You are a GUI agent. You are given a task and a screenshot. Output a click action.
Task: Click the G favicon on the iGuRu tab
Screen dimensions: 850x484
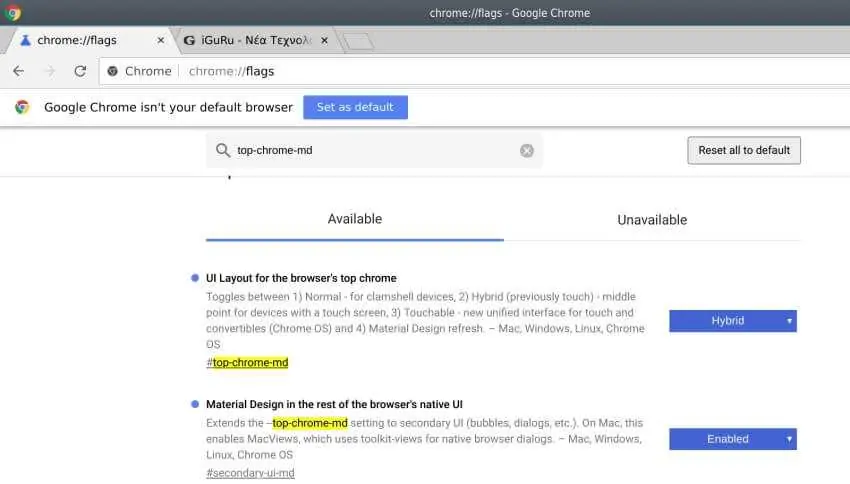tap(189, 41)
